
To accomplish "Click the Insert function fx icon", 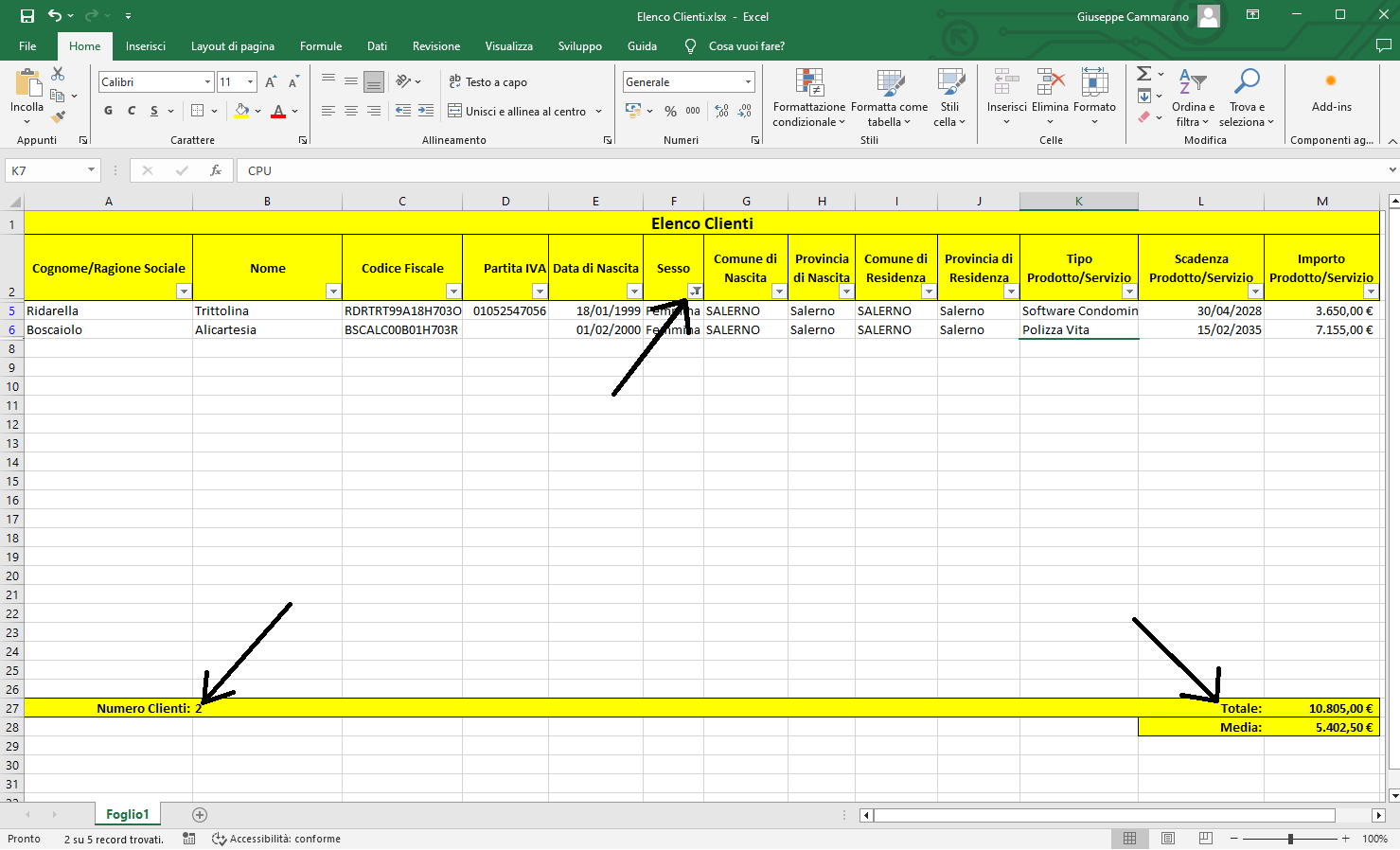I will [216, 170].
